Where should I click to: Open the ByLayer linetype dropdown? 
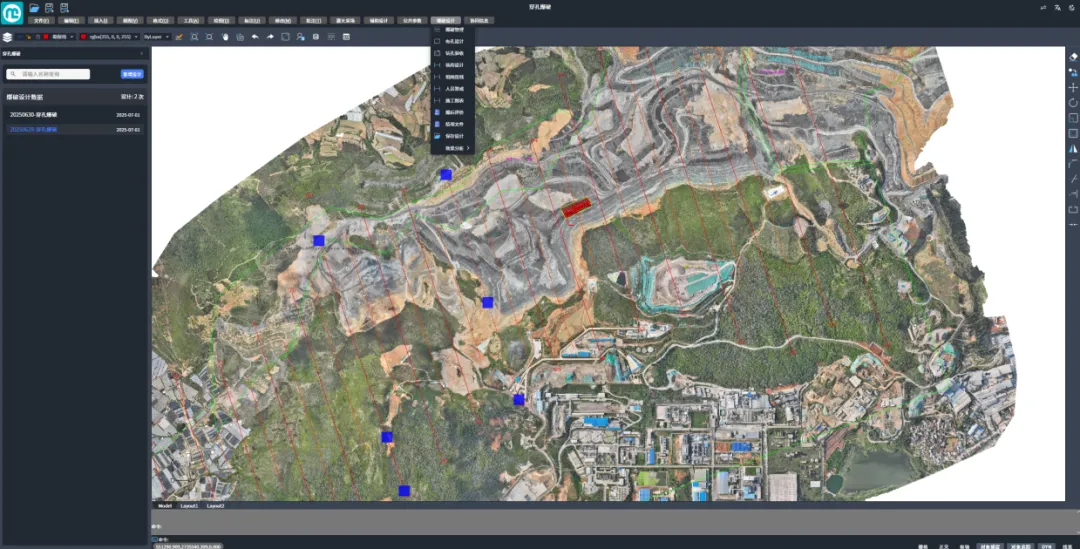point(158,37)
